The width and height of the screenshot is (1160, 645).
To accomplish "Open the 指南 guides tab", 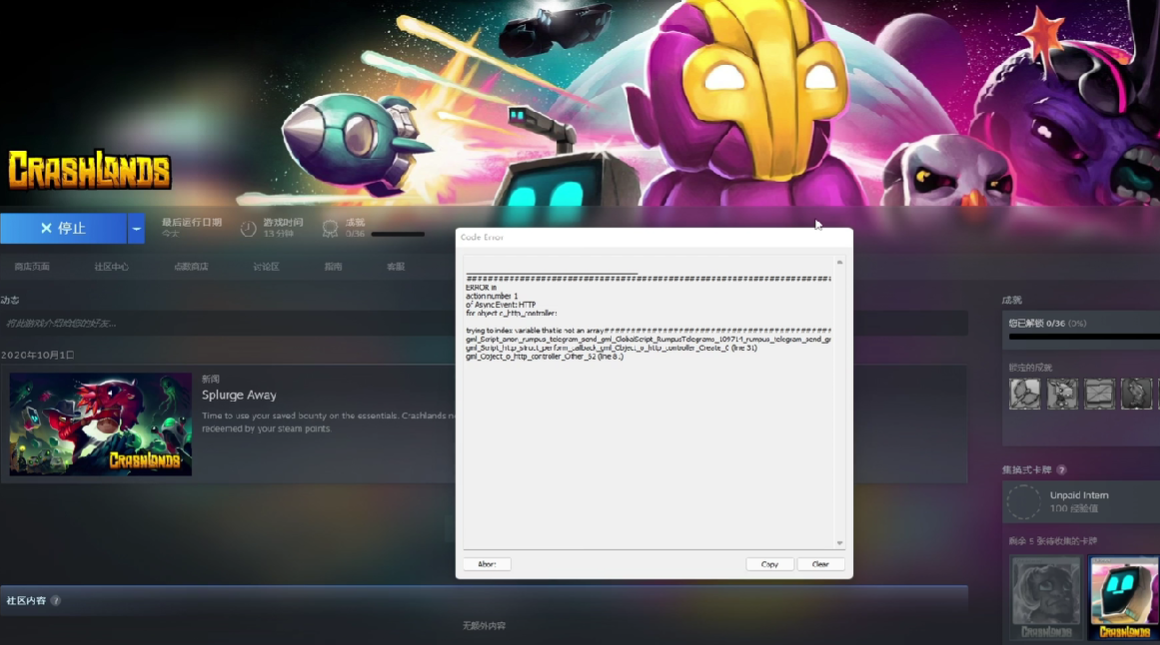I will [333, 267].
